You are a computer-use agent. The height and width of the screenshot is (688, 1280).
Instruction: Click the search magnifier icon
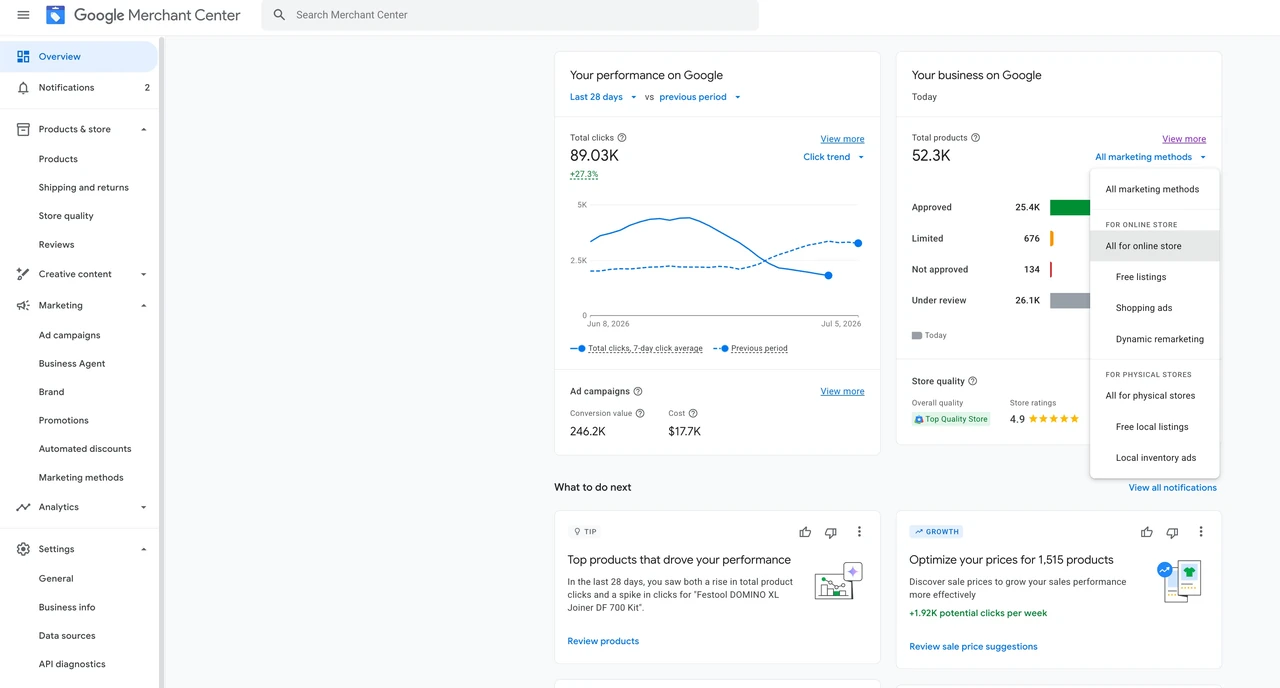click(x=279, y=15)
